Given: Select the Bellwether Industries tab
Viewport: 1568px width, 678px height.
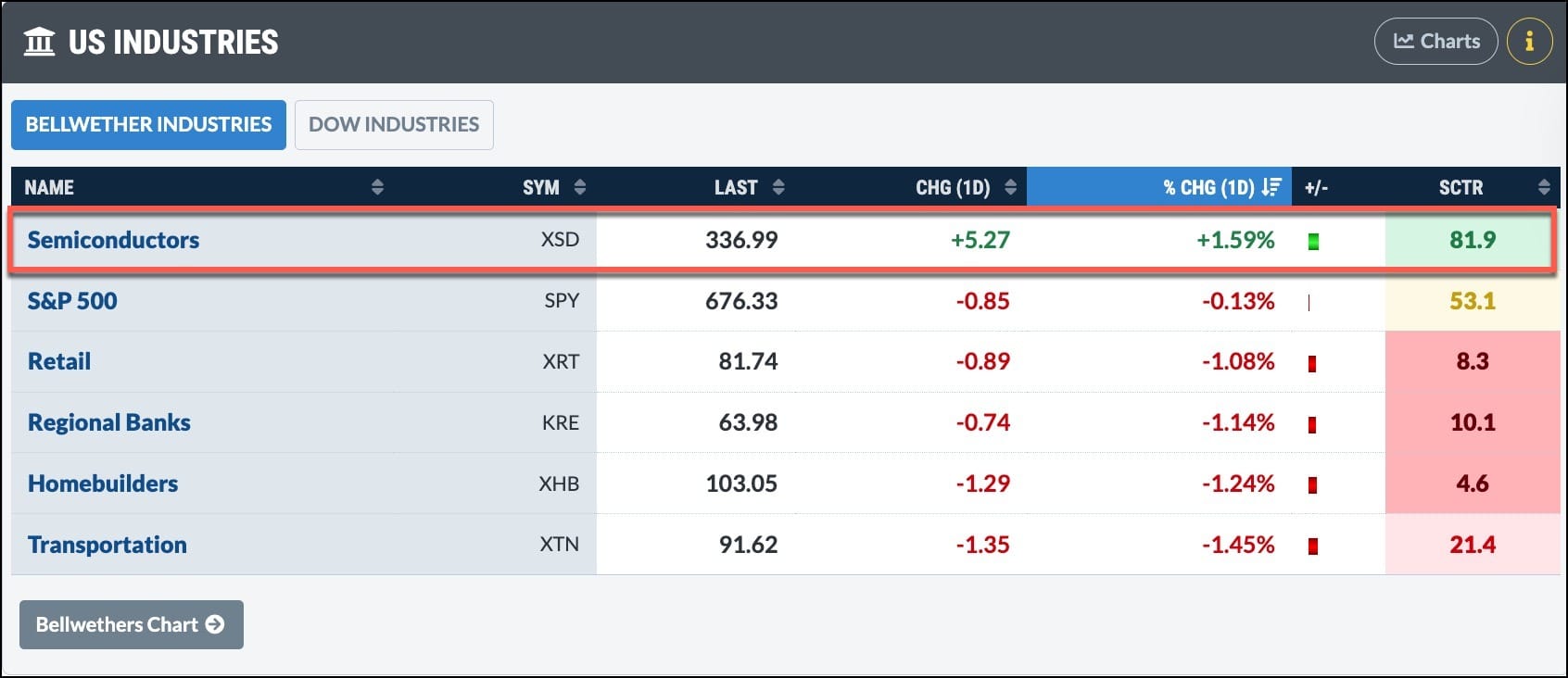Looking at the screenshot, I should pos(148,124).
